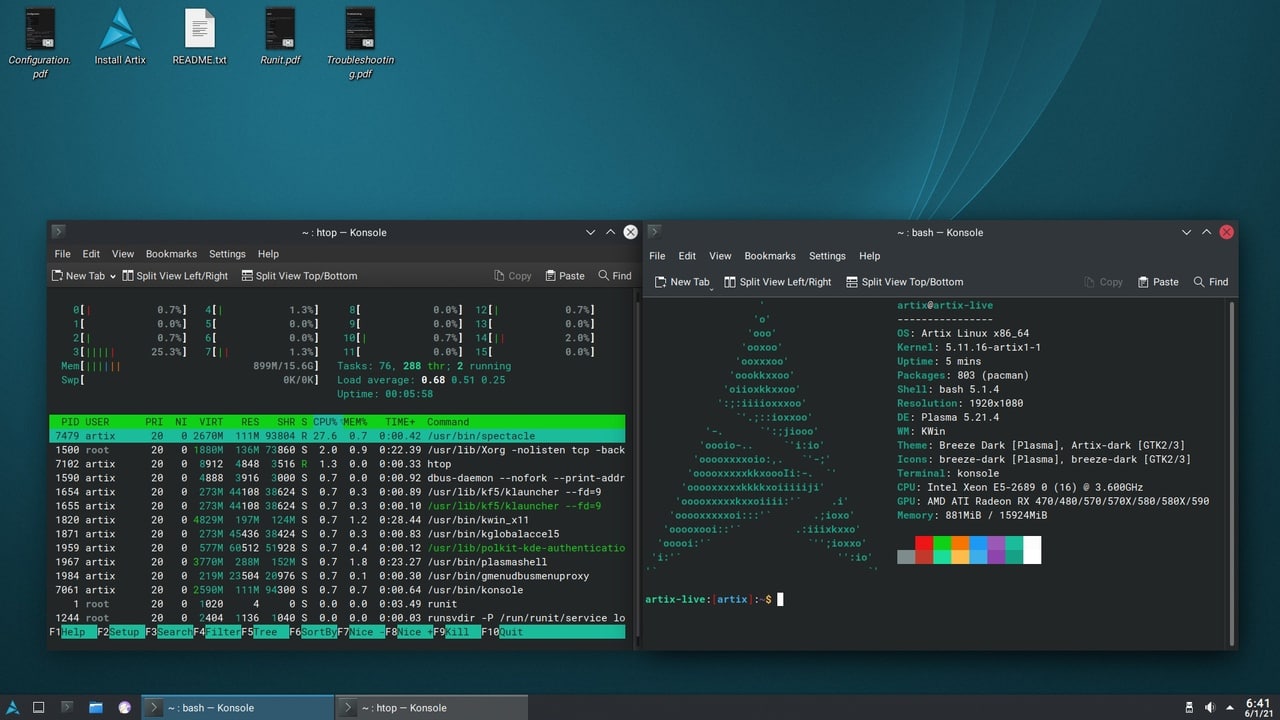Open the File menu in the htop Konsole
This screenshot has height=720, width=1280.
(x=62, y=254)
